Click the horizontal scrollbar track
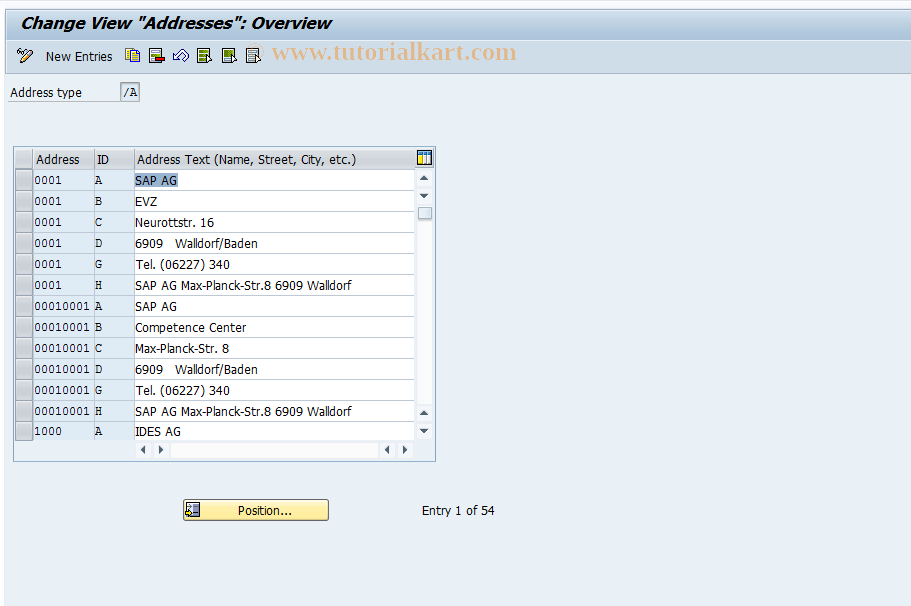The width and height of the screenshot is (911, 606). click(274, 450)
